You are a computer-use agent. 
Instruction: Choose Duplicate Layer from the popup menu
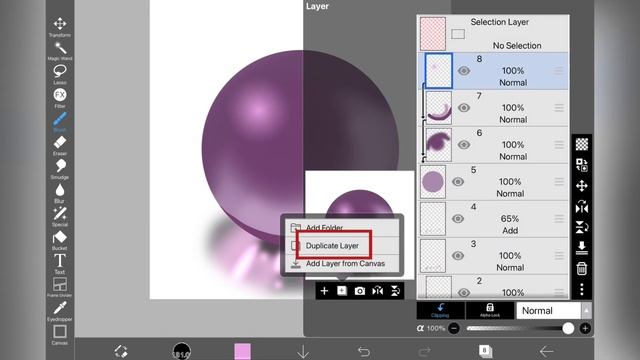point(342,246)
